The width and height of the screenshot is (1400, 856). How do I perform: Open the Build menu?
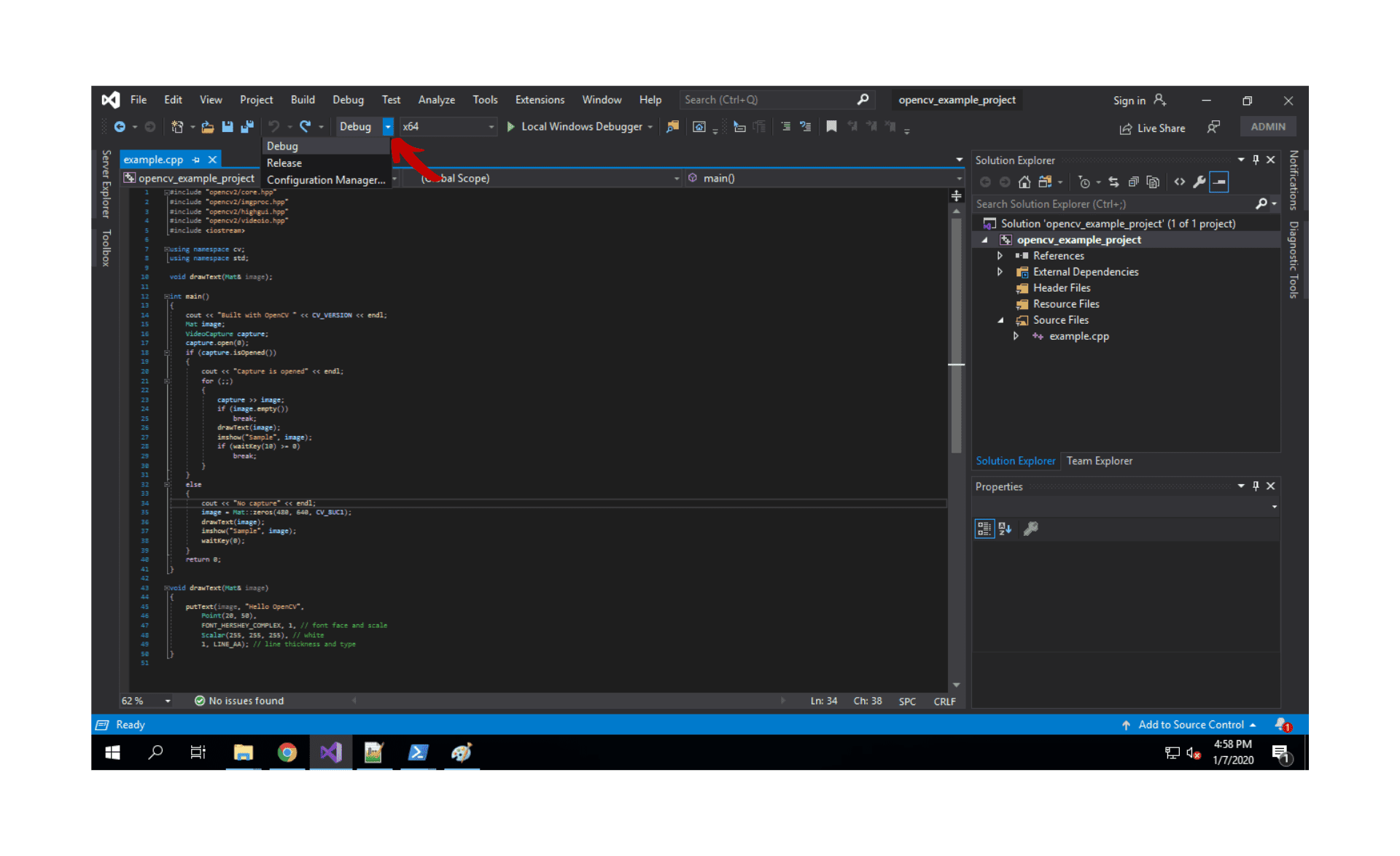click(x=303, y=100)
